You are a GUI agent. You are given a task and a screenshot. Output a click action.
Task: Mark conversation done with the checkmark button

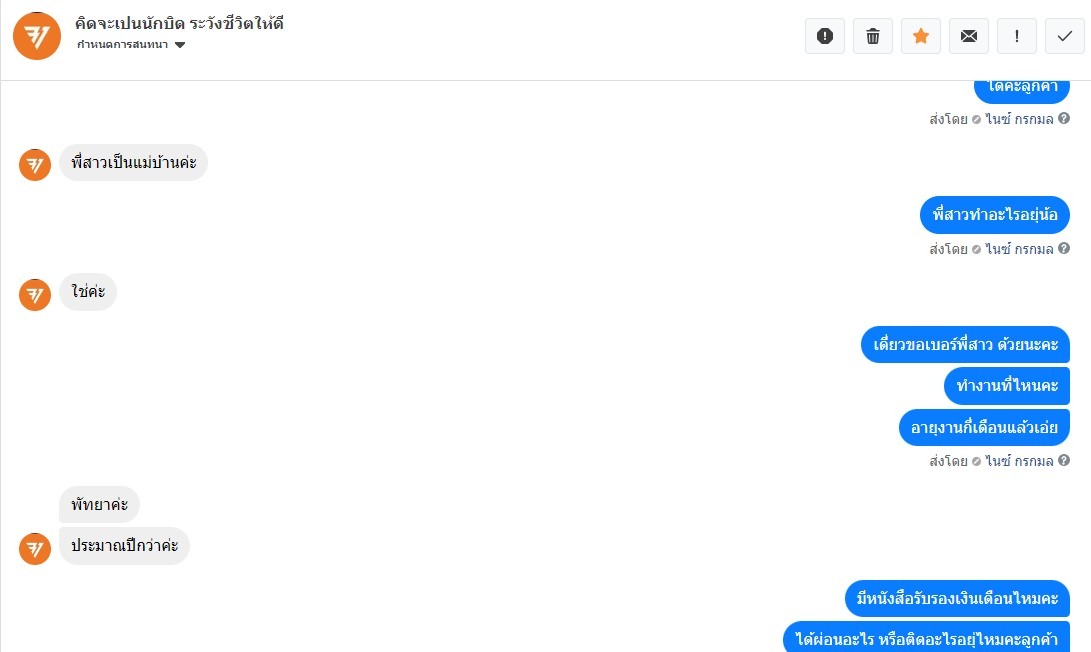pos(1065,36)
